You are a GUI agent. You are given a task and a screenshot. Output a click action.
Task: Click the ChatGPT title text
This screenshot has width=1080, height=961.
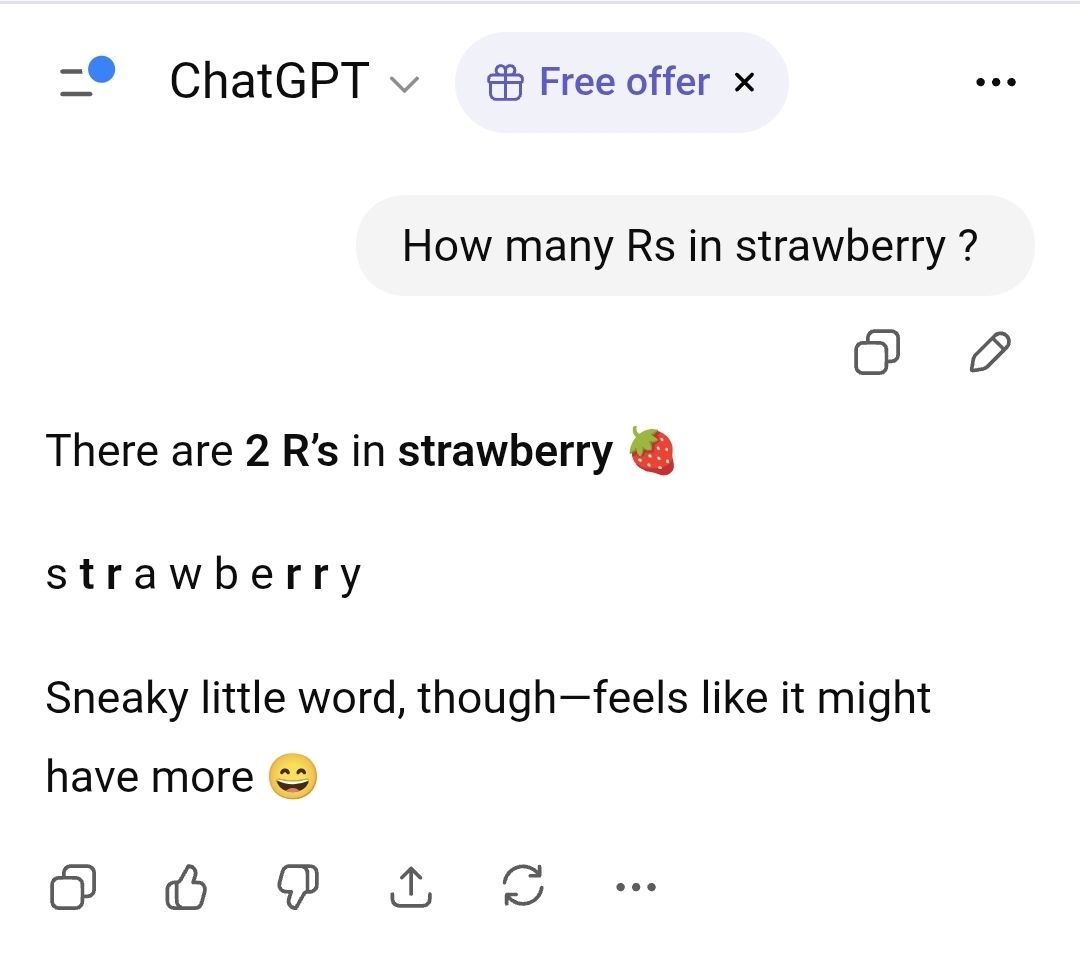[x=270, y=82]
